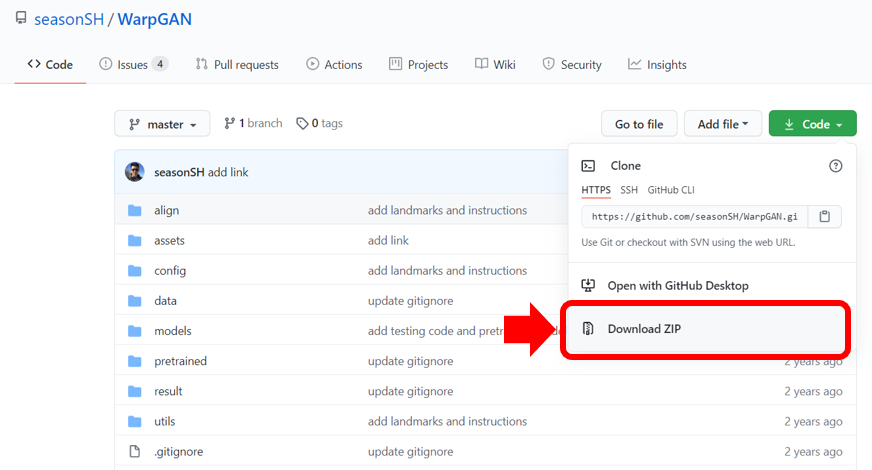Click result row '2 years ago' timestamp
Screen dimensions: 872x470
pyautogui.click(x=813, y=392)
